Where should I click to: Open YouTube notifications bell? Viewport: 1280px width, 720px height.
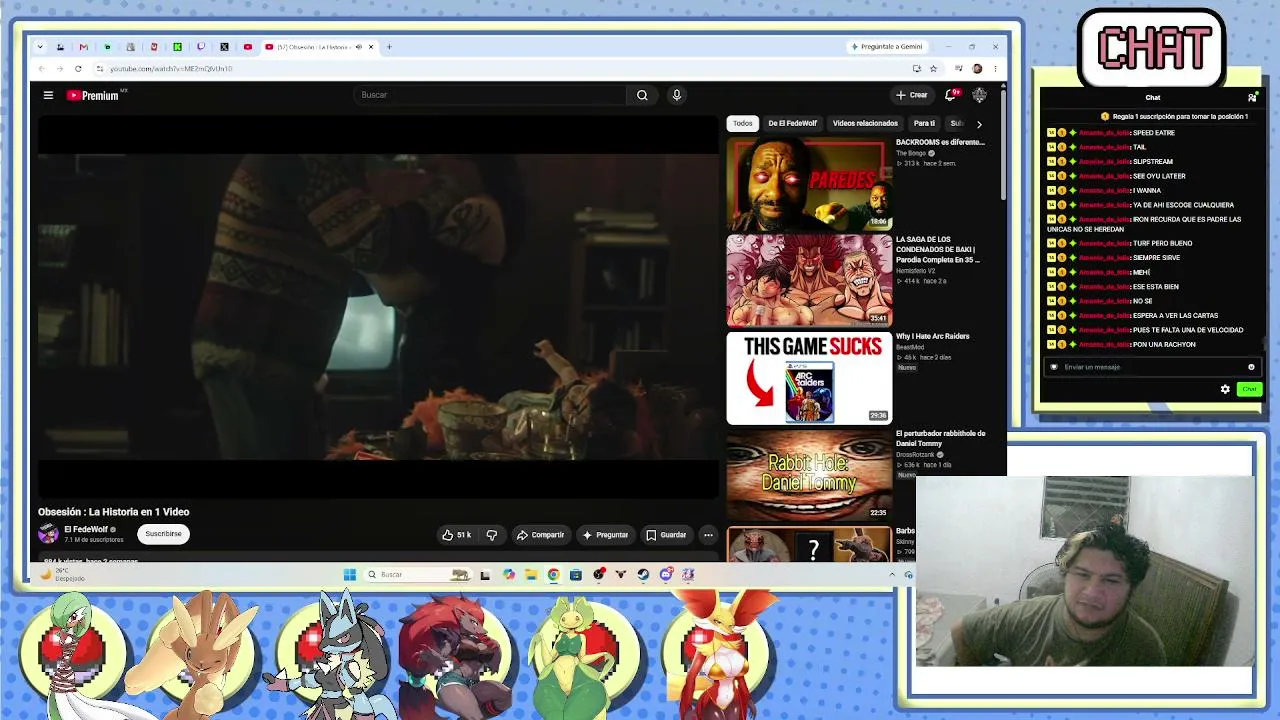coord(951,95)
